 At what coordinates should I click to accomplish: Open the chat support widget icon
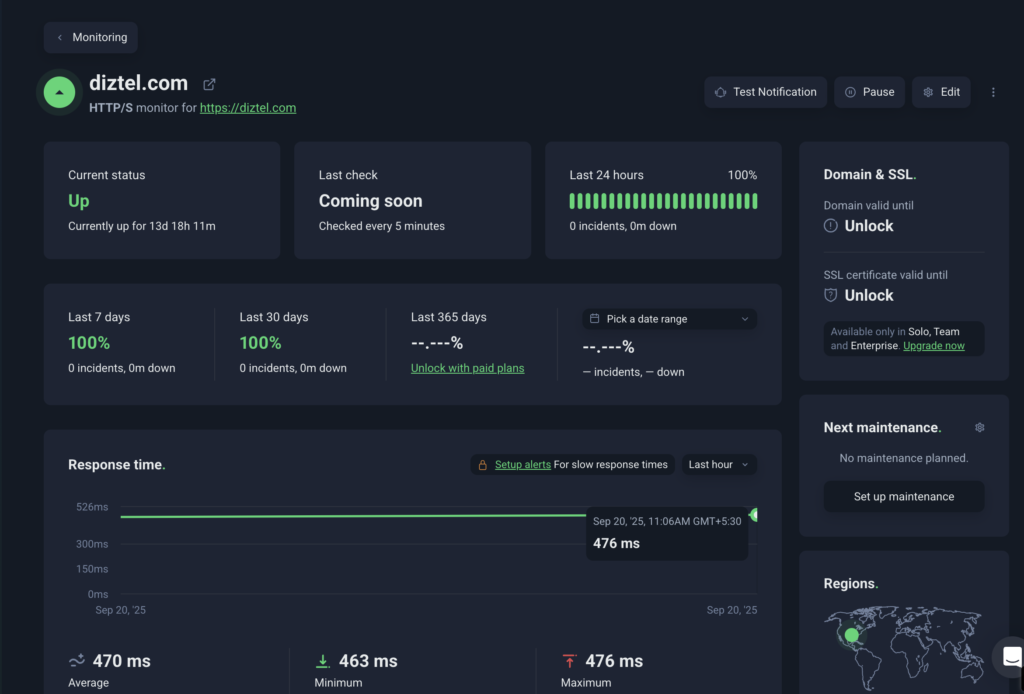1011,657
